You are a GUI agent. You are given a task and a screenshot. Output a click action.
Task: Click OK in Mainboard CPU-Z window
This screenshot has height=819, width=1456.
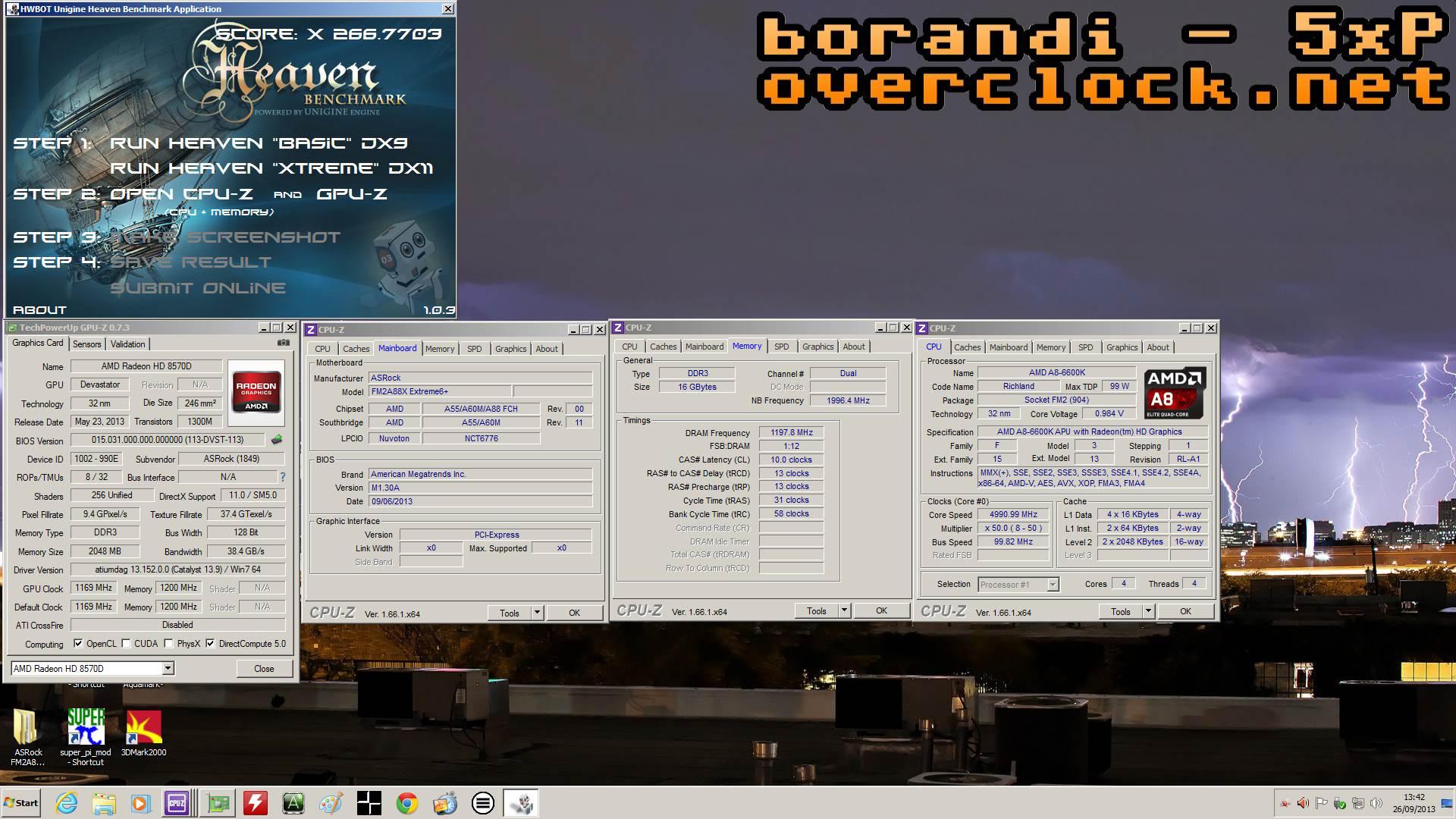click(x=574, y=613)
